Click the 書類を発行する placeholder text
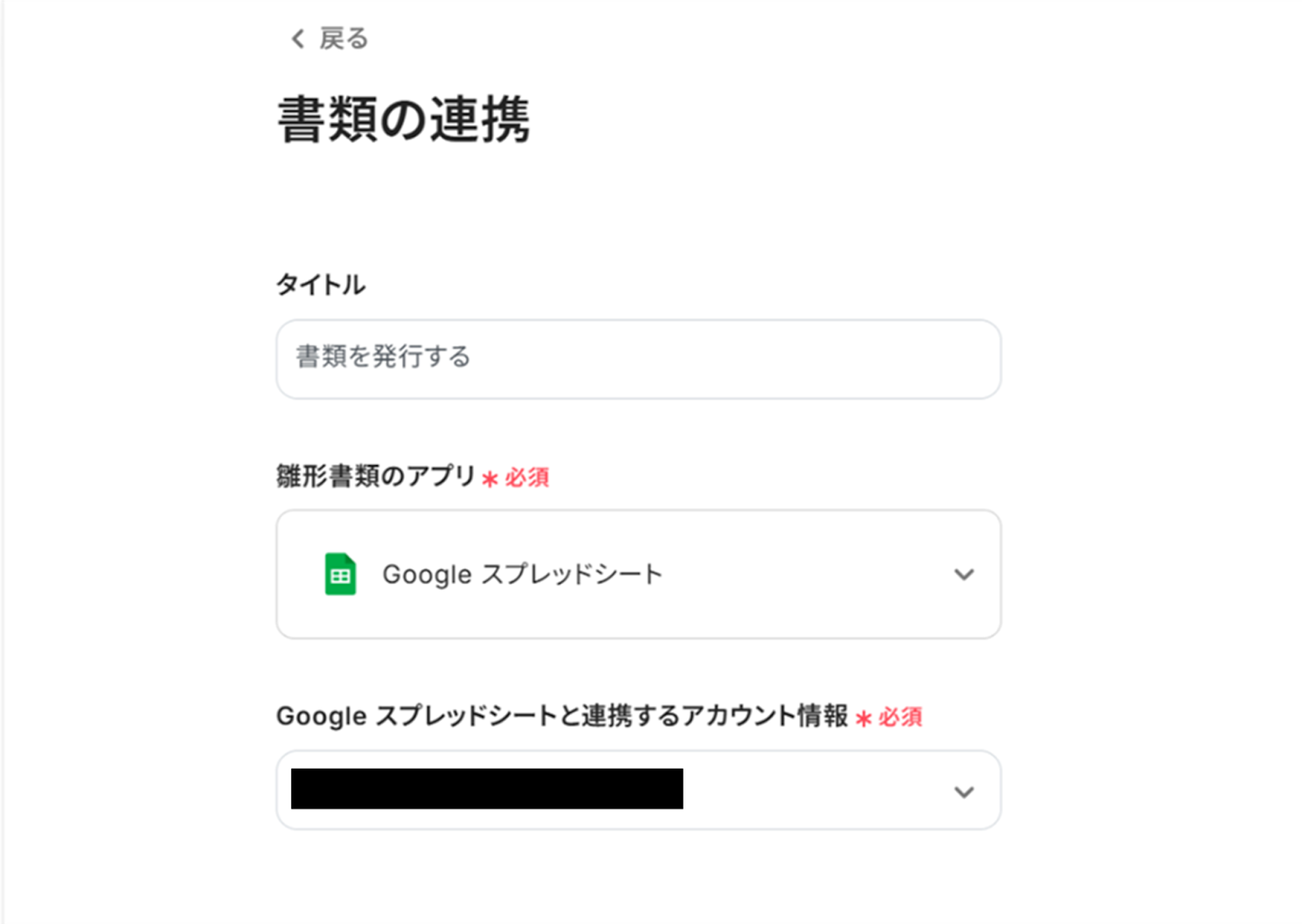The image size is (1302, 924). (383, 357)
